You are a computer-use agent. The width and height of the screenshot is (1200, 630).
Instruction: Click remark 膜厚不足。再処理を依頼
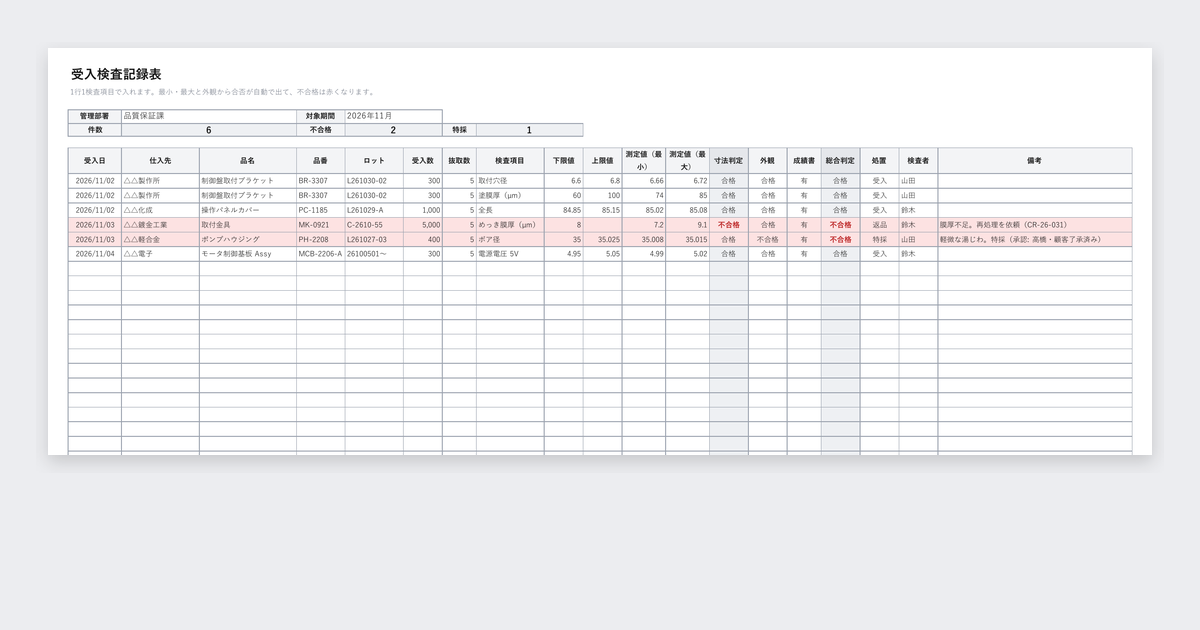click(x=1035, y=225)
